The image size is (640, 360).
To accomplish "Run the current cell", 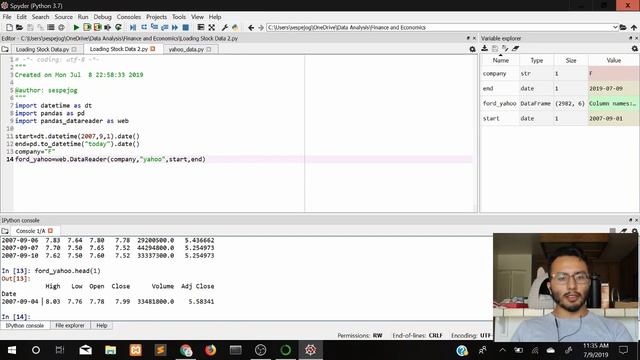I will (x=87, y=27).
